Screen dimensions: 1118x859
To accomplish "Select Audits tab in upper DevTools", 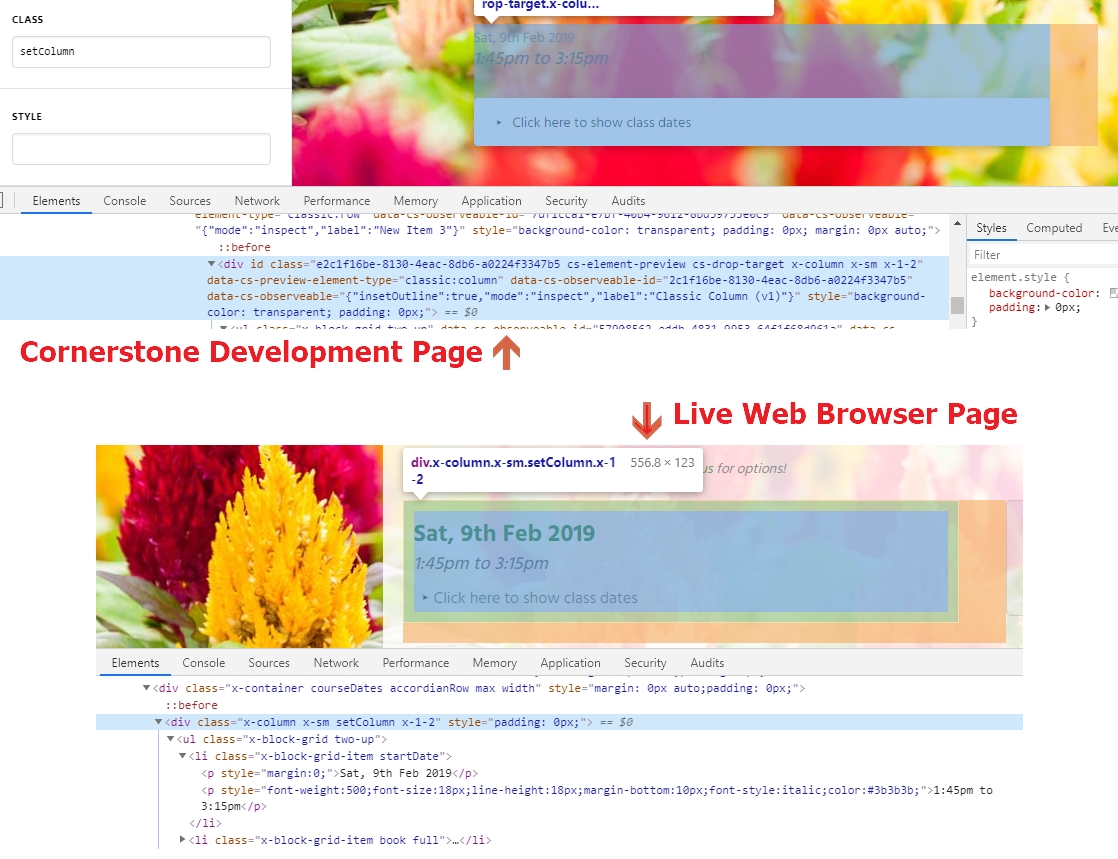I will [x=628, y=201].
